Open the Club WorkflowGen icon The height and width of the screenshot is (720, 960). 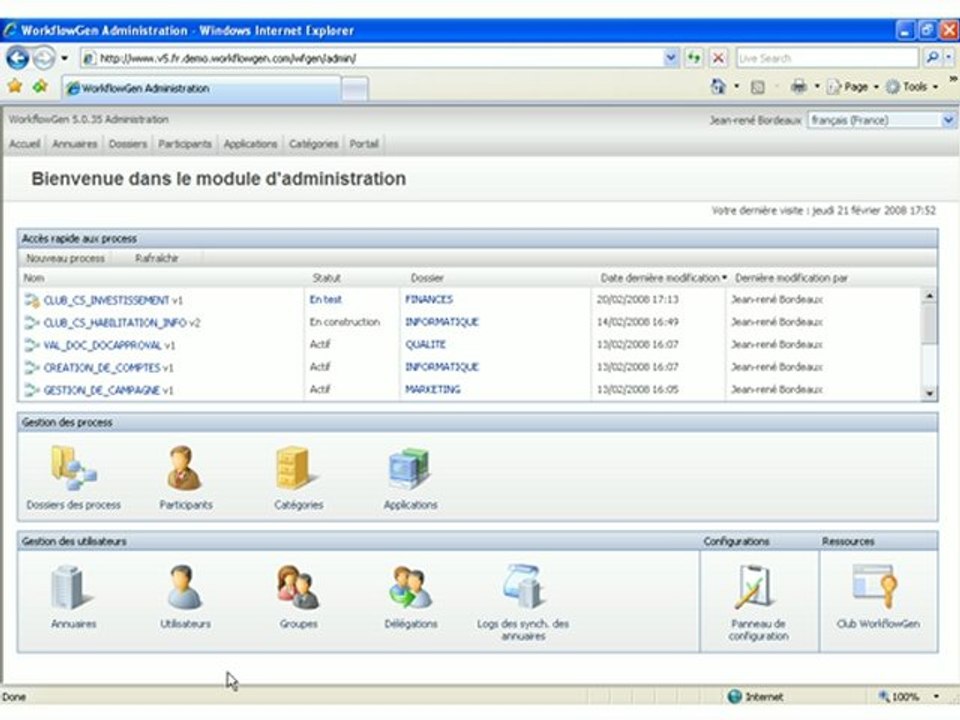(x=876, y=584)
